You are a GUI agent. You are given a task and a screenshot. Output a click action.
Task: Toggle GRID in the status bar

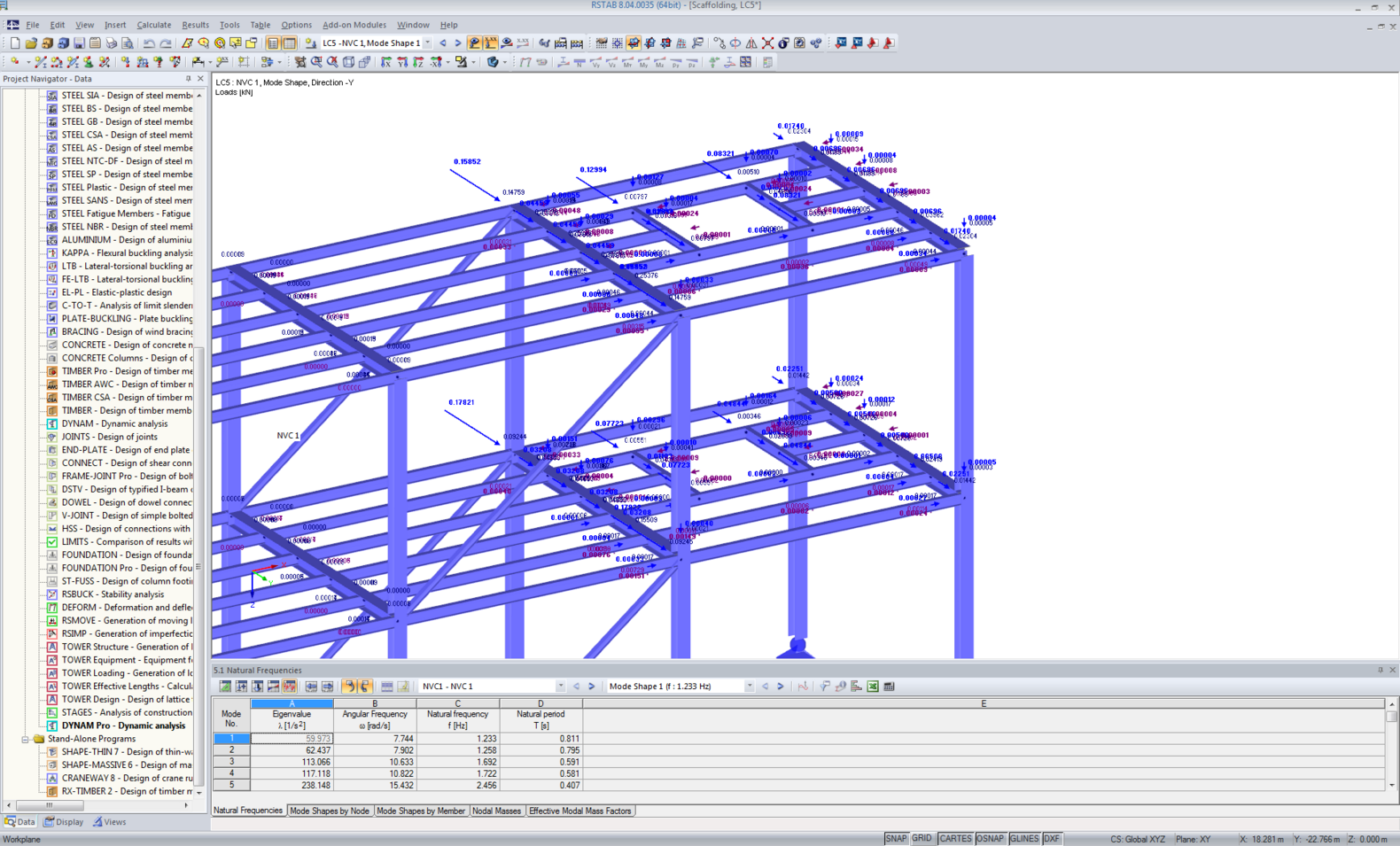click(x=922, y=839)
